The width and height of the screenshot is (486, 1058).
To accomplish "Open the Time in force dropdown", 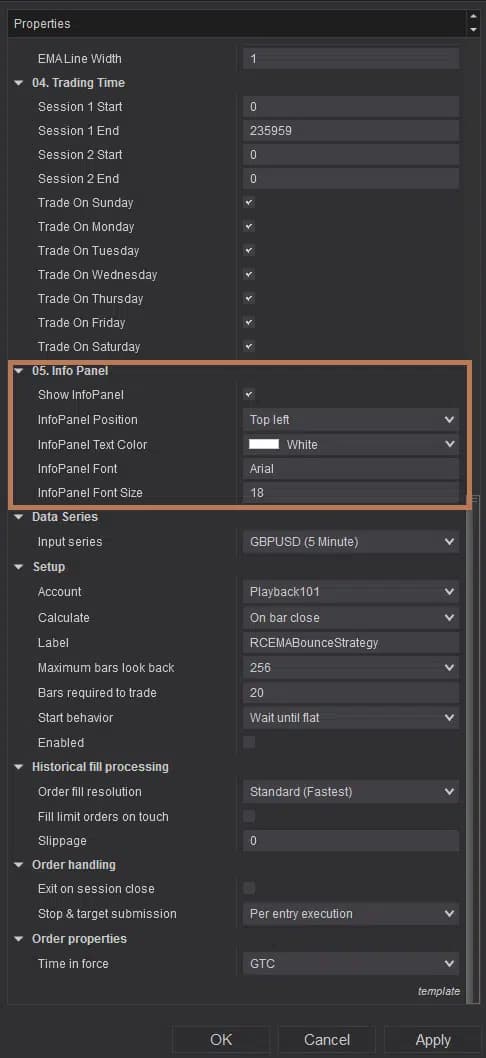I will click(350, 964).
